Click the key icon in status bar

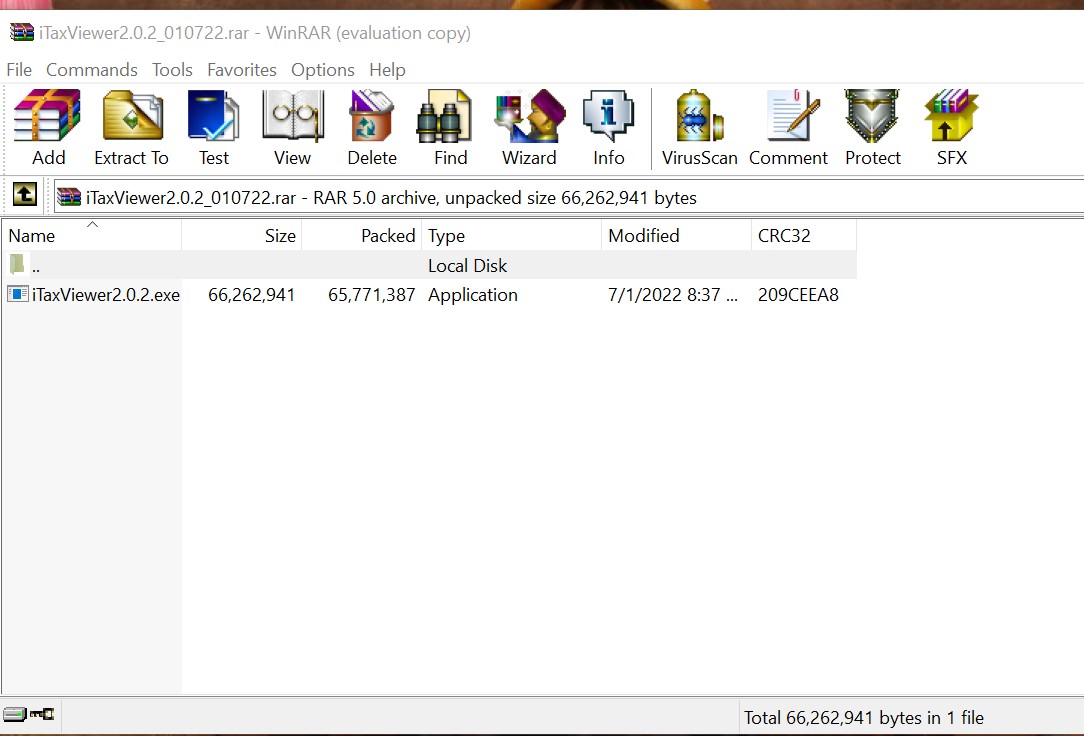42,714
